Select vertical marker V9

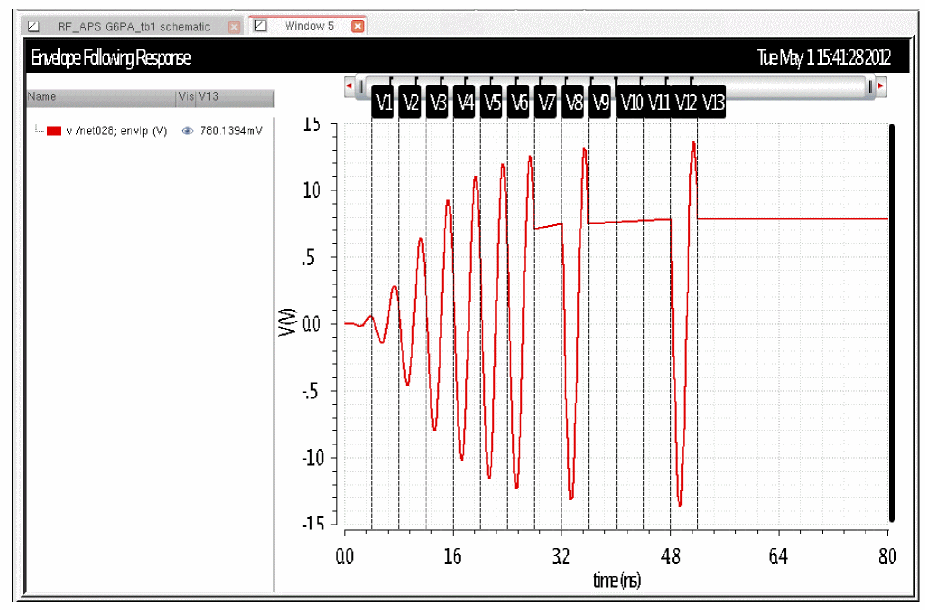[x=600, y=103]
